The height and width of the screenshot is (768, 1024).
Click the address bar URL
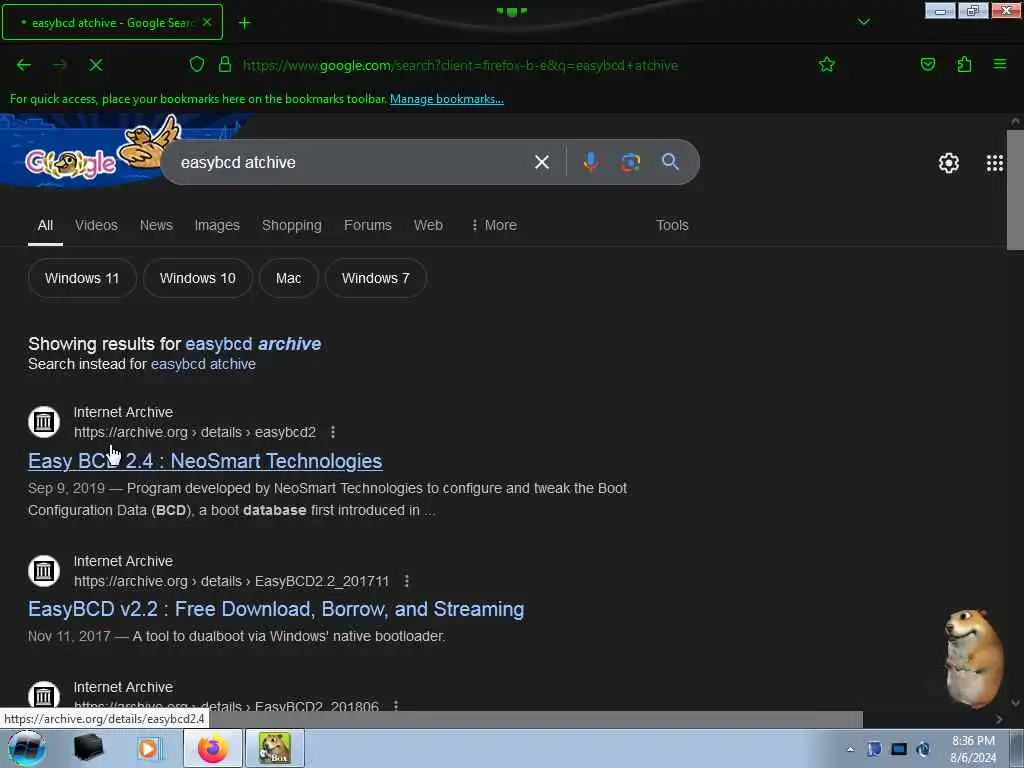click(460, 65)
